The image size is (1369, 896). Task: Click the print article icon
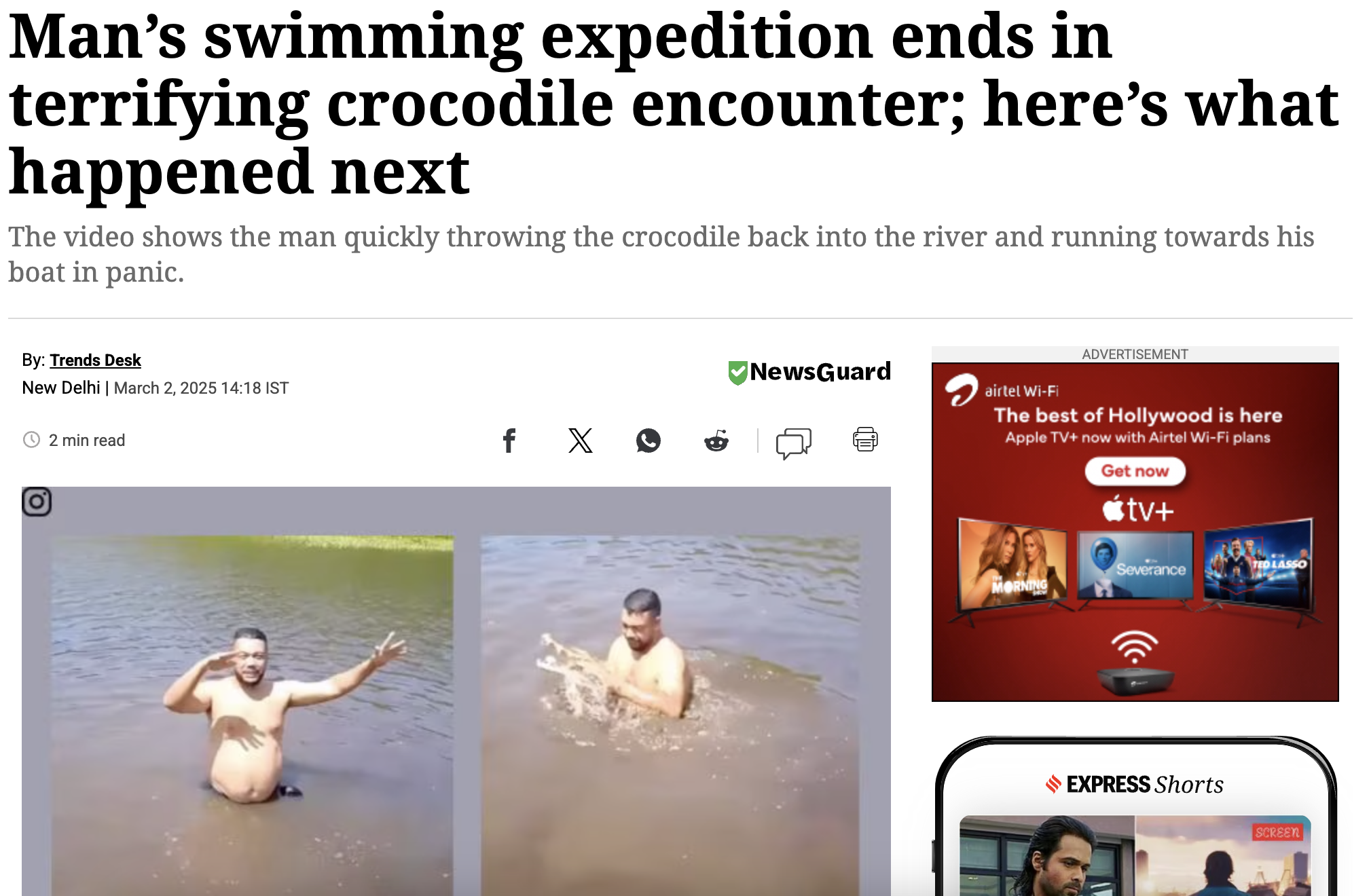pyautogui.click(x=865, y=439)
